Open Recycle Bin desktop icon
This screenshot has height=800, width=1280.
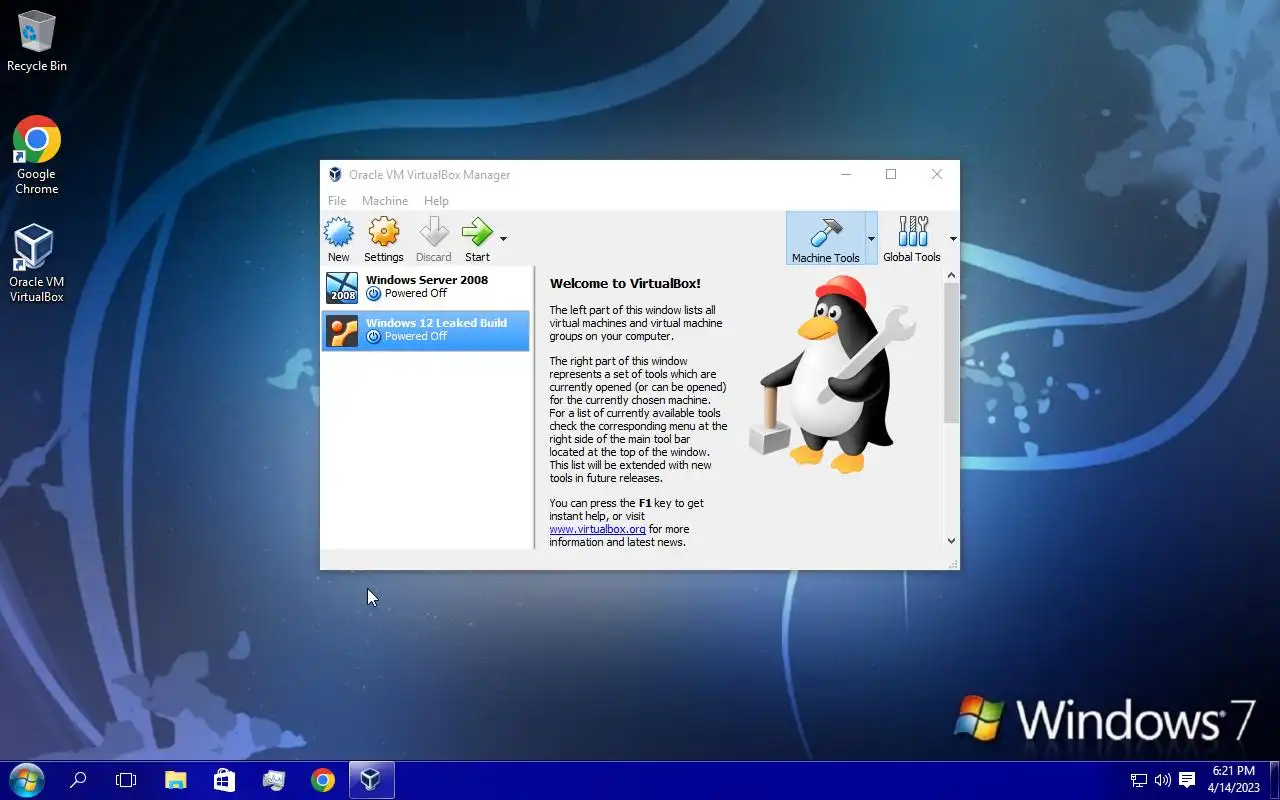coord(37,41)
